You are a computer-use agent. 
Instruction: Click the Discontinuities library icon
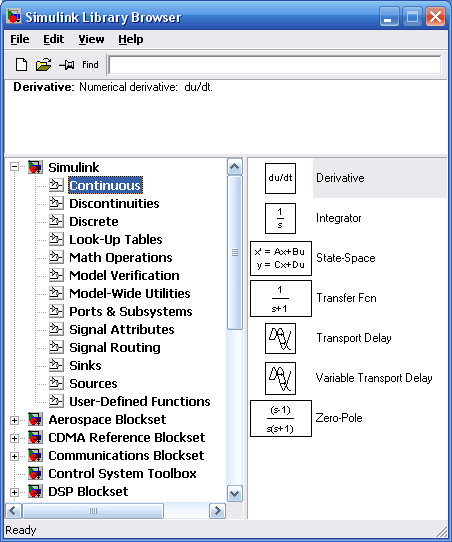tap(56, 203)
